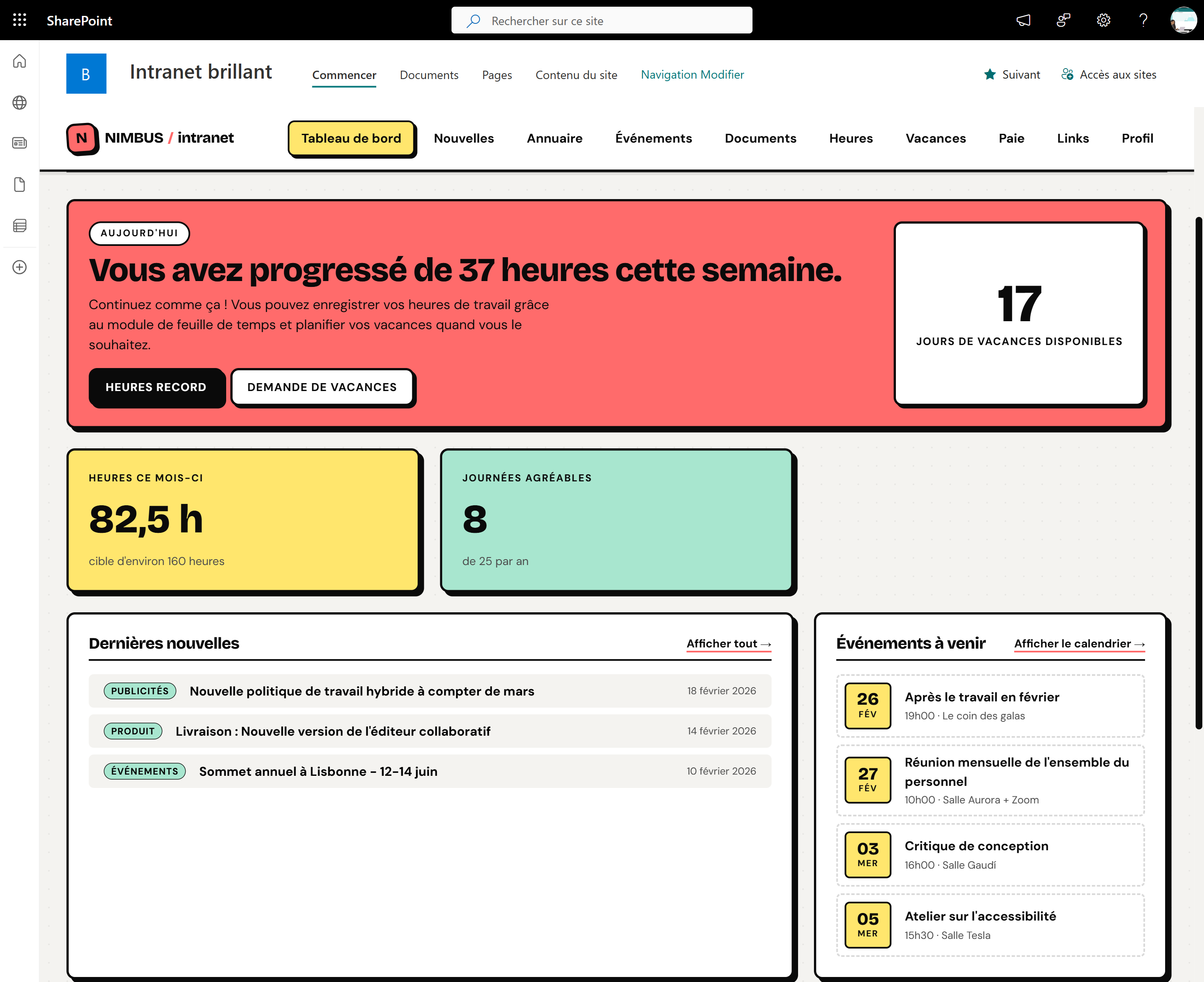Open Contenu du site

576,75
